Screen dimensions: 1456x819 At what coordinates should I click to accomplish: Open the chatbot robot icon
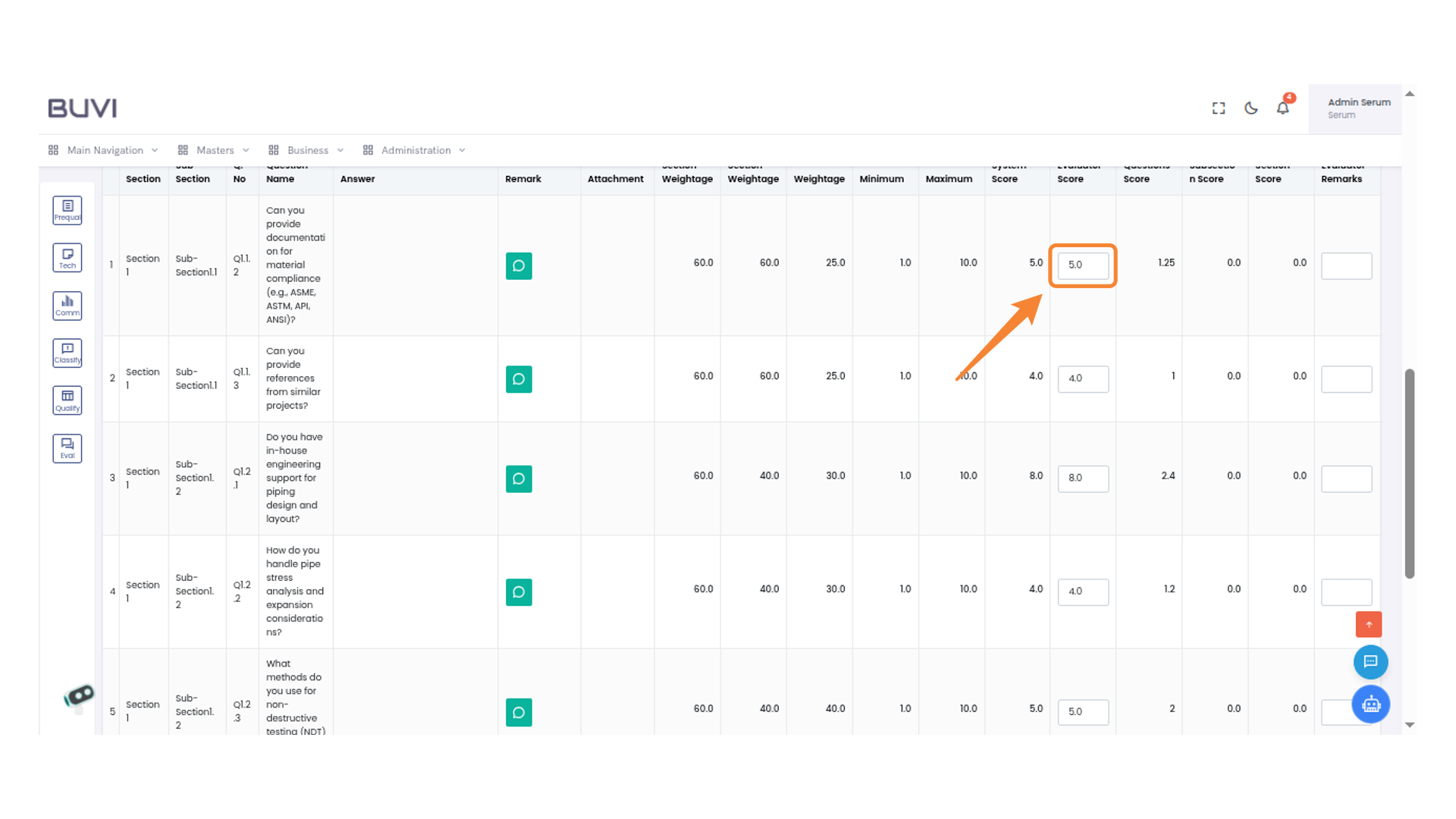tap(1370, 704)
